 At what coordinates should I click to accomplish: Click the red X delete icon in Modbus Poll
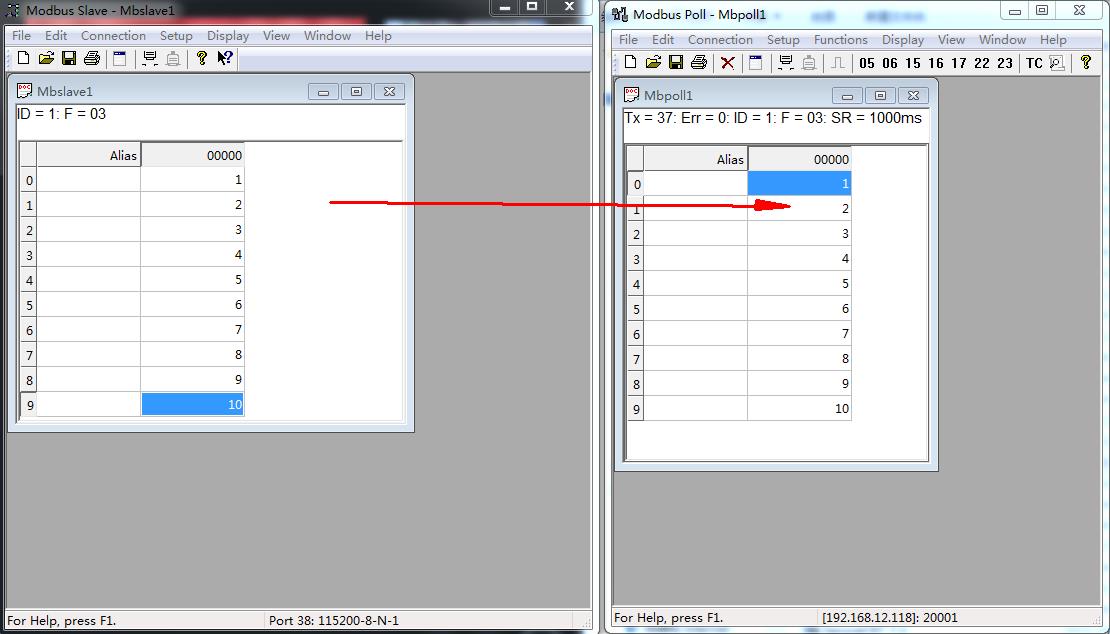(727, 63)
